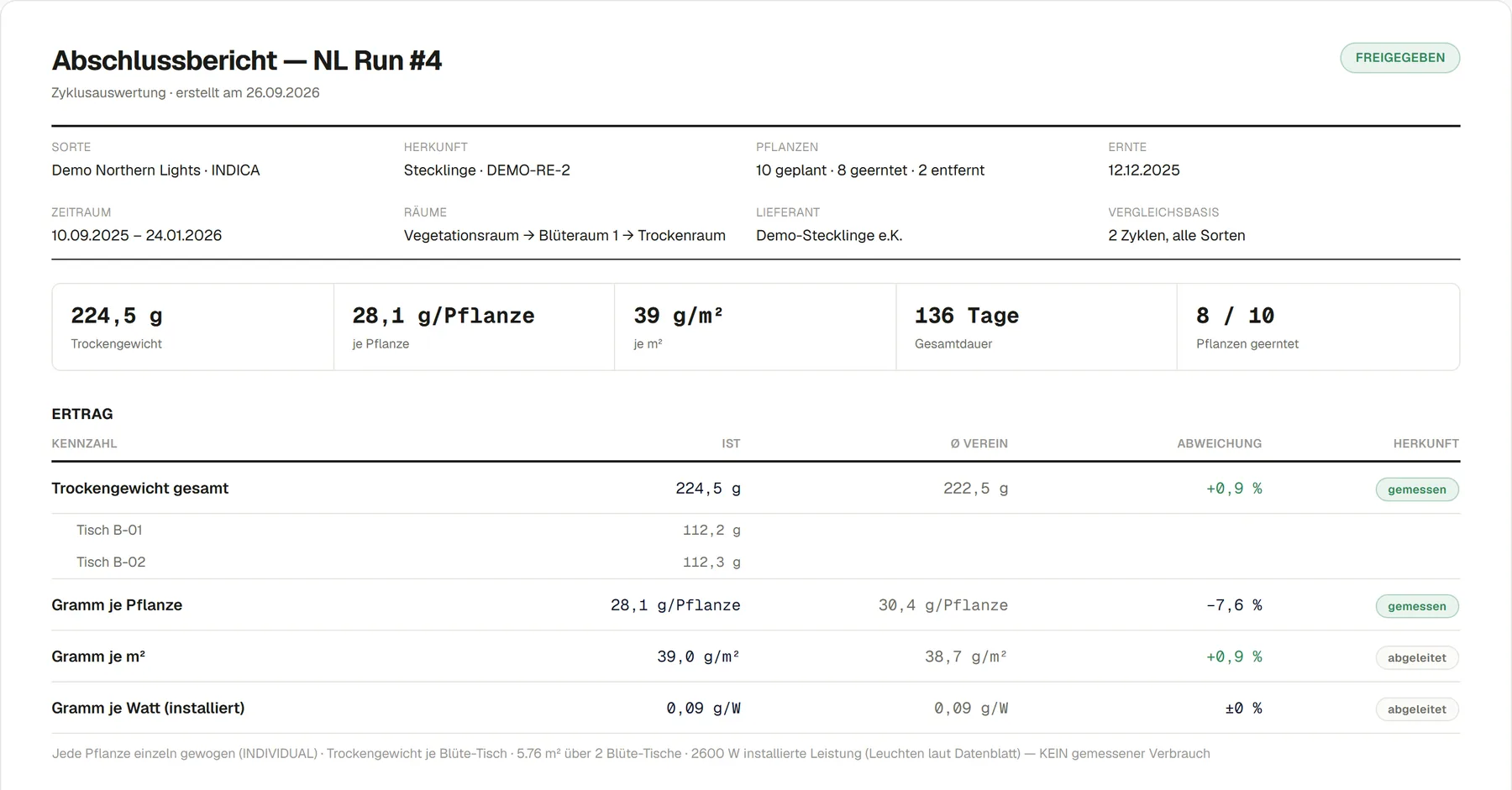Screen dimensions: 1512x790
Task: Click the "ERTRAG" section heading
Action: [82, 414]
